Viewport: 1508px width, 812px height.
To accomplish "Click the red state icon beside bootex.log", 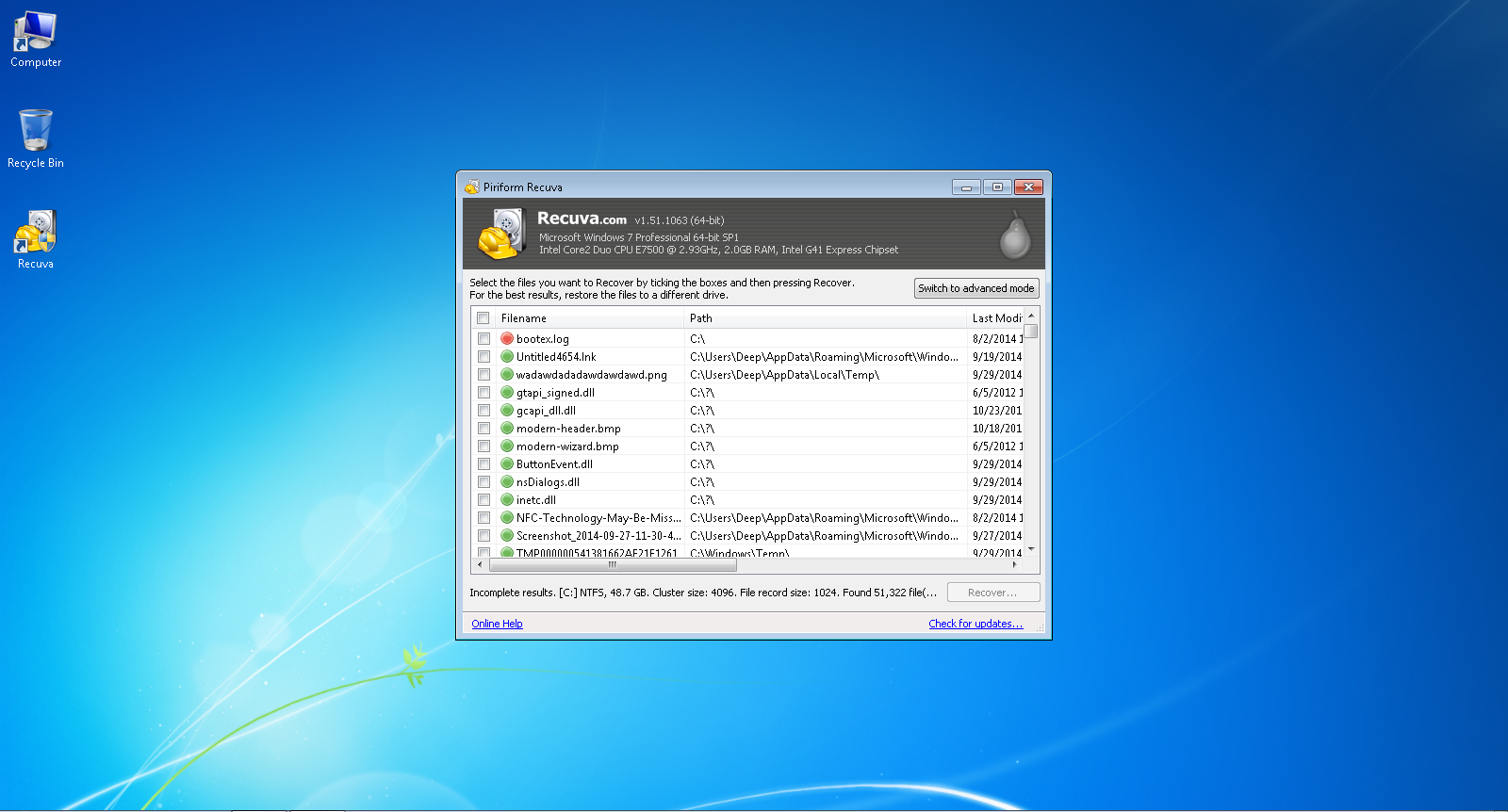I will click(x=507, y=338).
